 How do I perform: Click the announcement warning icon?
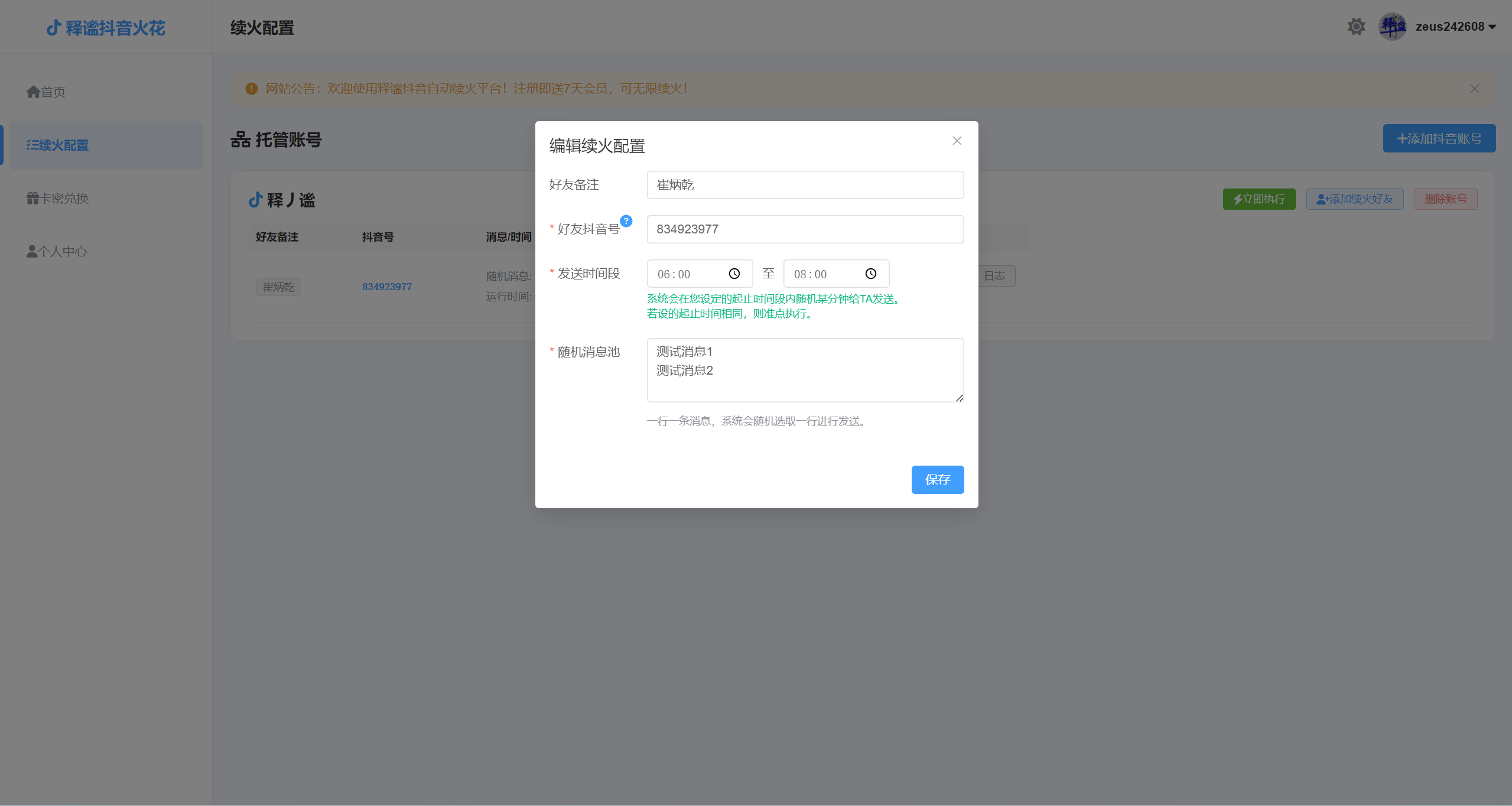(252, 89)
